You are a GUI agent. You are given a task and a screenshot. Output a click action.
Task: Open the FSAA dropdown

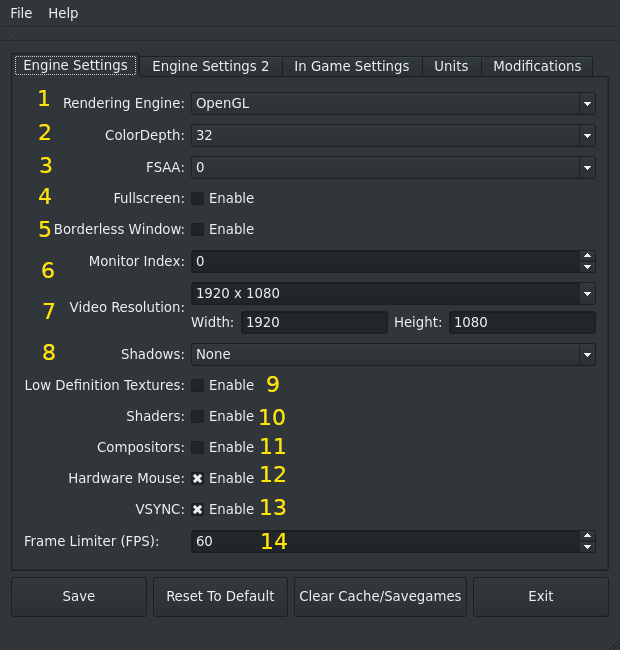[392, 167]
